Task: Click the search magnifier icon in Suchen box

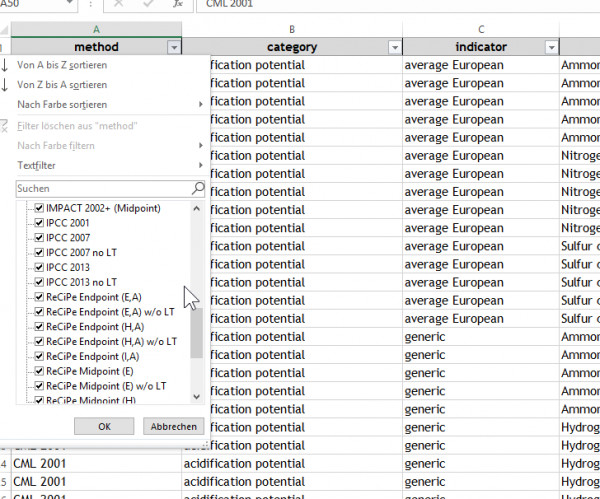Action: click(x=197, y=188)
